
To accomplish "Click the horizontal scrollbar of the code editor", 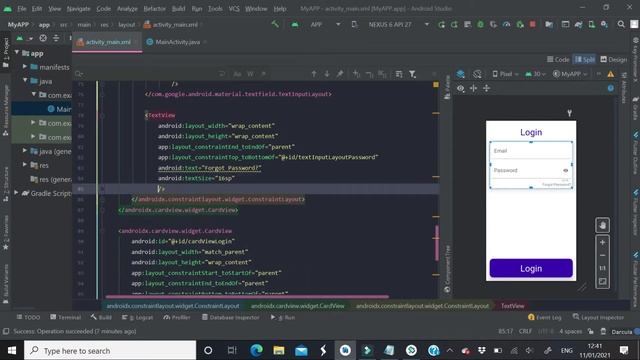I will (247, 297).
